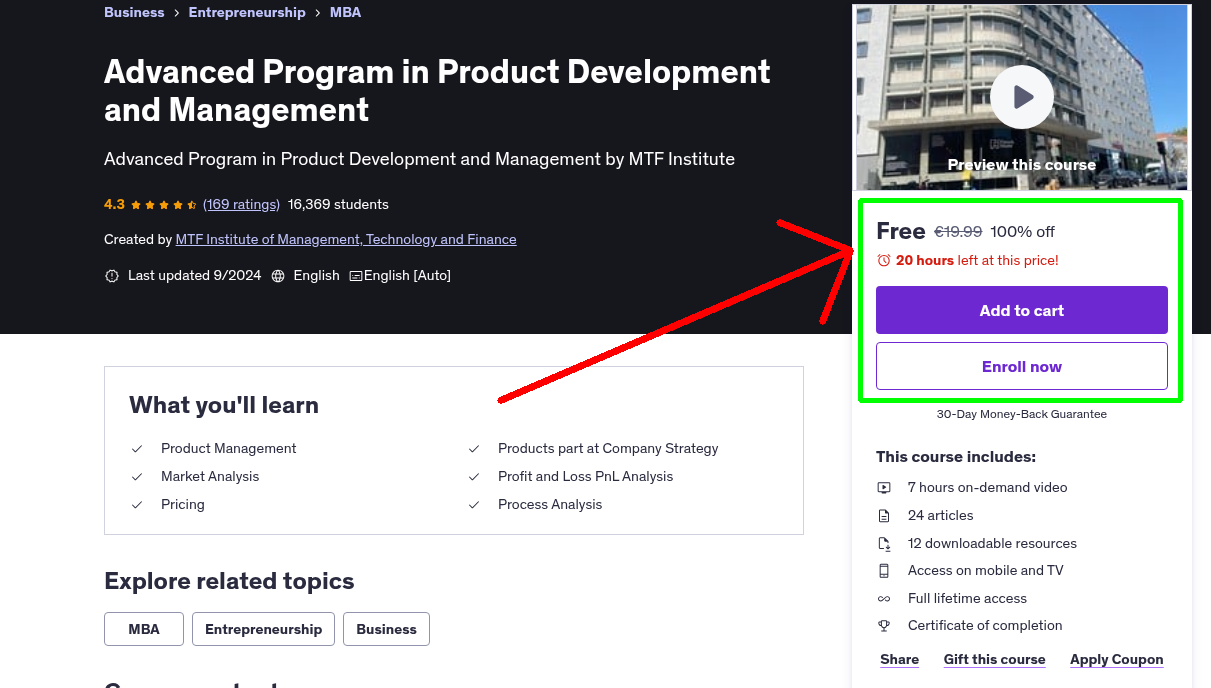Click the course preview thumbnail image

1022,97
